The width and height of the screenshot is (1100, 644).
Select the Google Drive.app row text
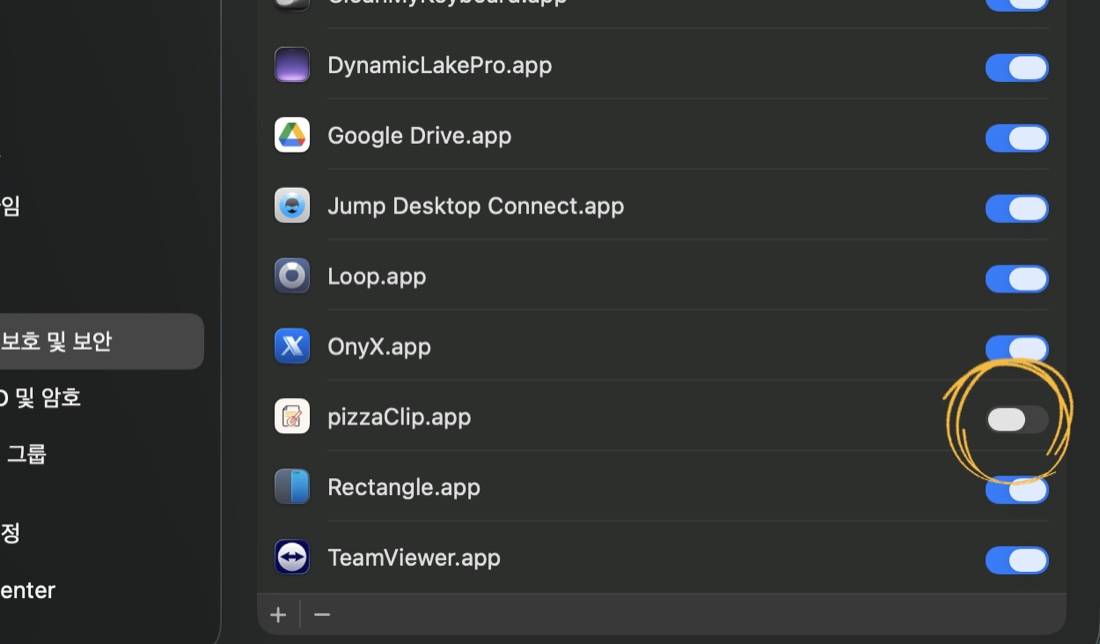tap(420, 135)
